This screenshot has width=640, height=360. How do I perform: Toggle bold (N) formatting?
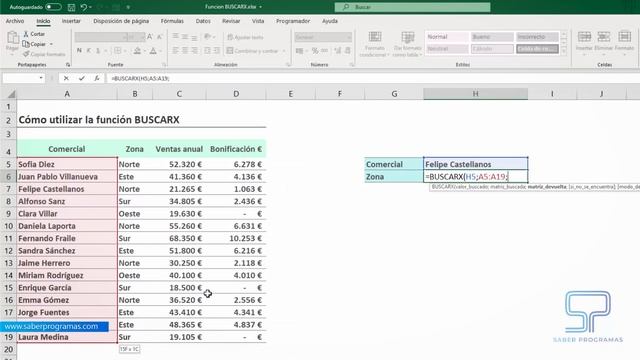pyautogui.click(x=79, y=51)
